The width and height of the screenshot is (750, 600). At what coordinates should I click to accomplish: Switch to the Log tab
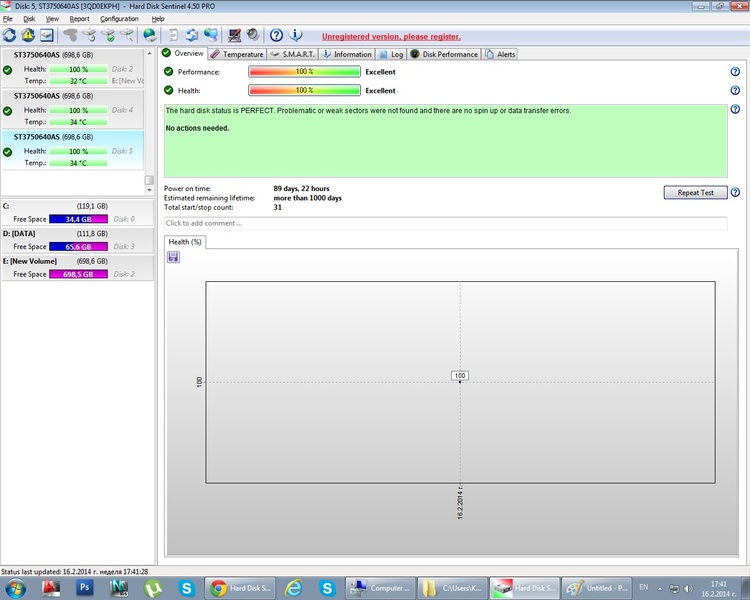[x=391, y=54]
